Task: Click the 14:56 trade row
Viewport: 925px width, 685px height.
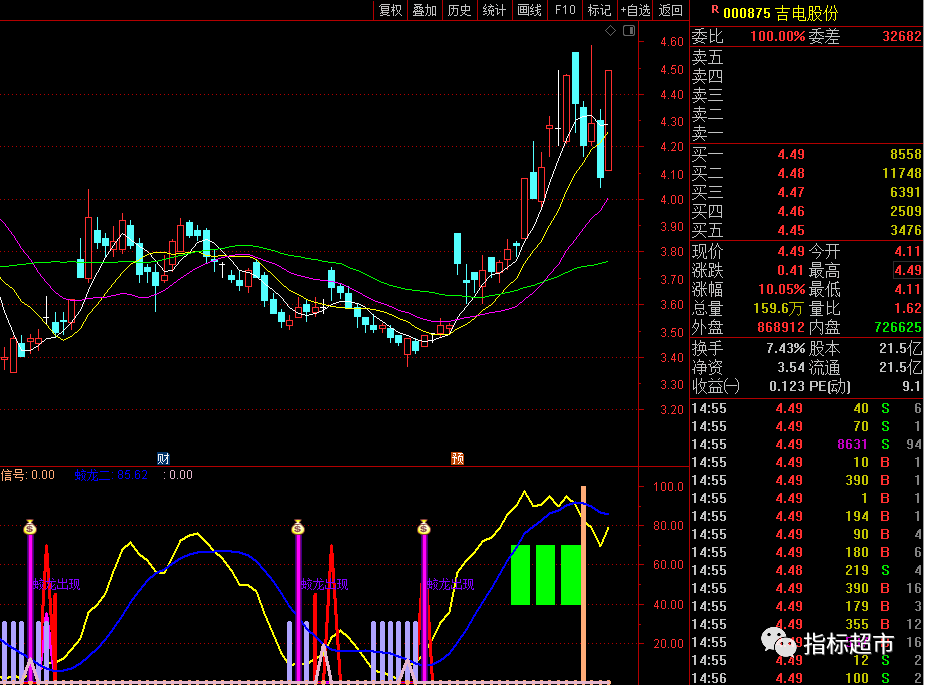Action: point(806,678)
